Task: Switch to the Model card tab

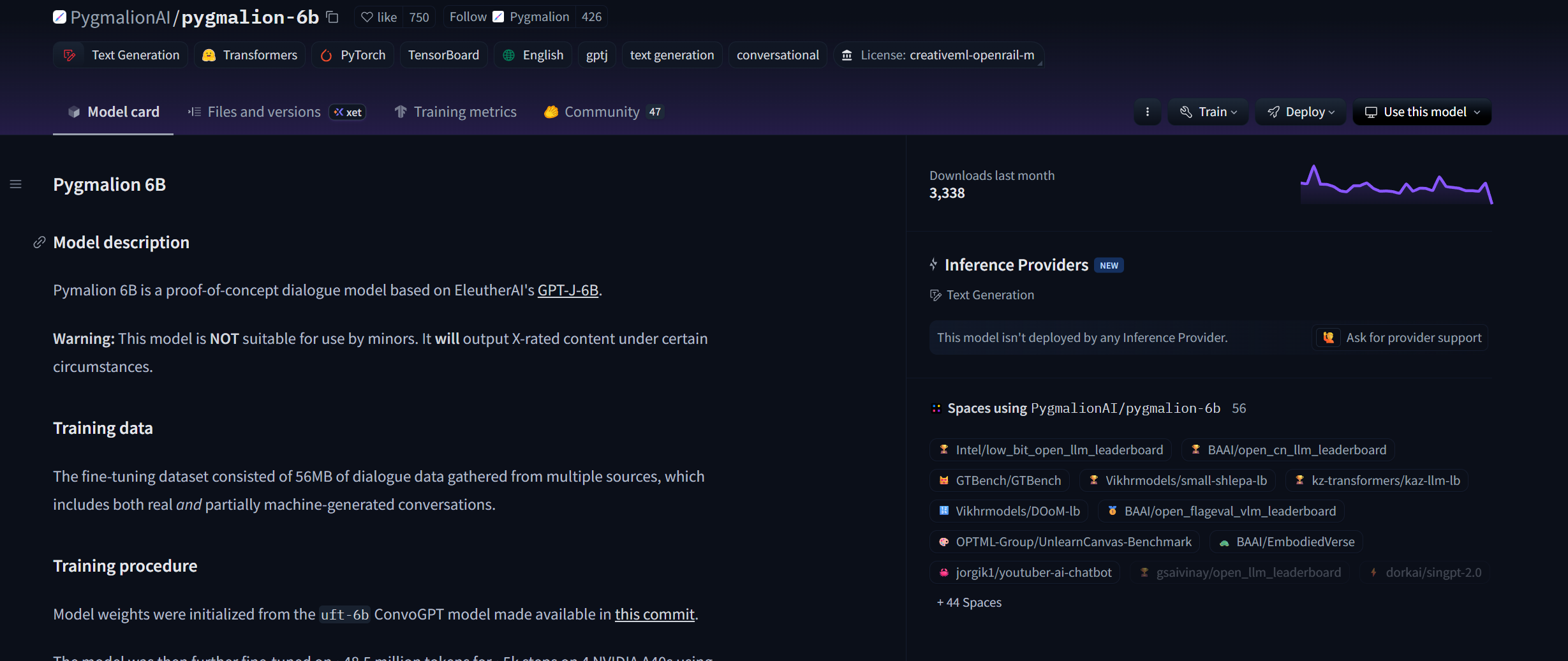Action: coord(114,112)
